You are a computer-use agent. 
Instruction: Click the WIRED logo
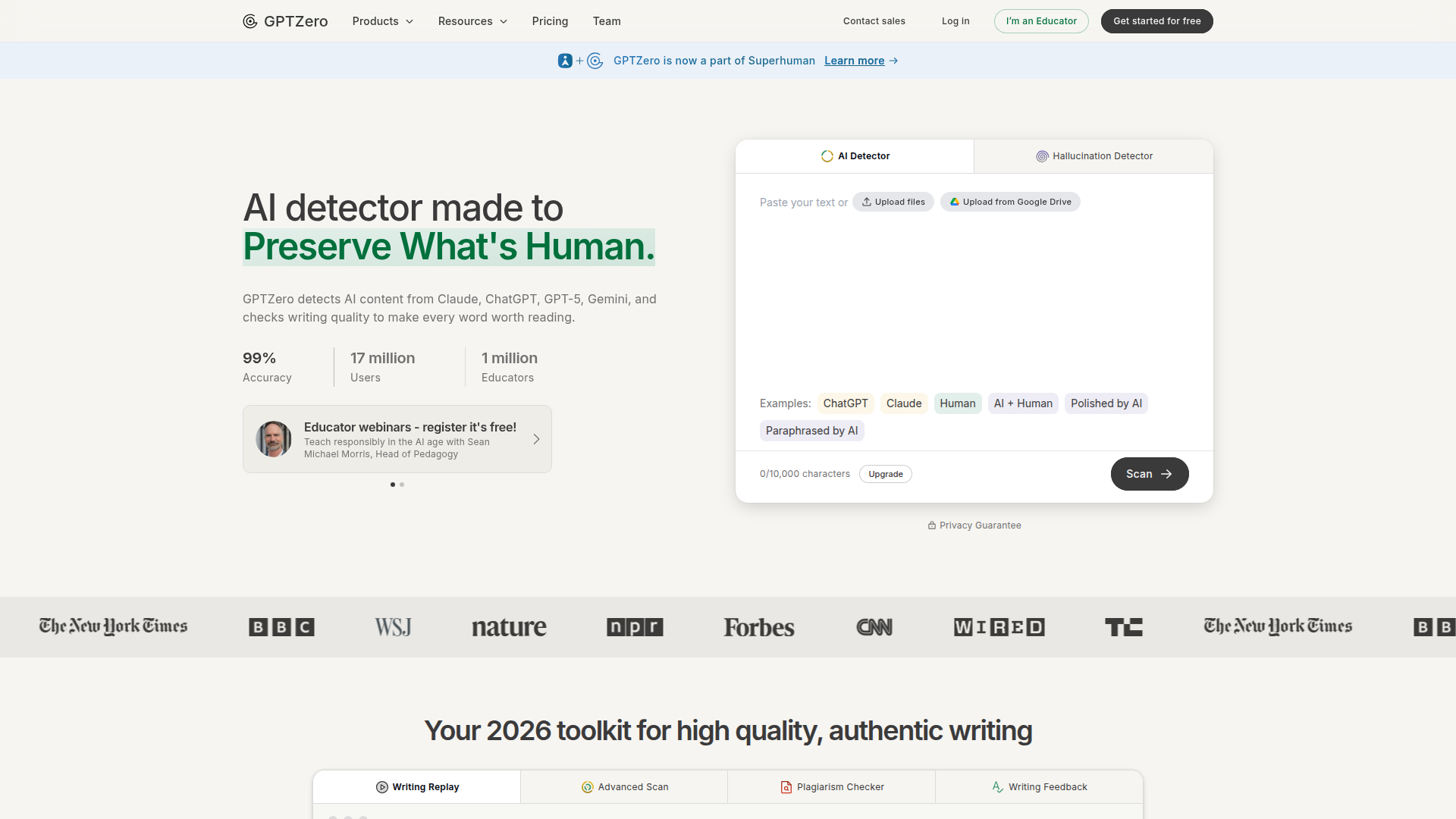[999, 627]
